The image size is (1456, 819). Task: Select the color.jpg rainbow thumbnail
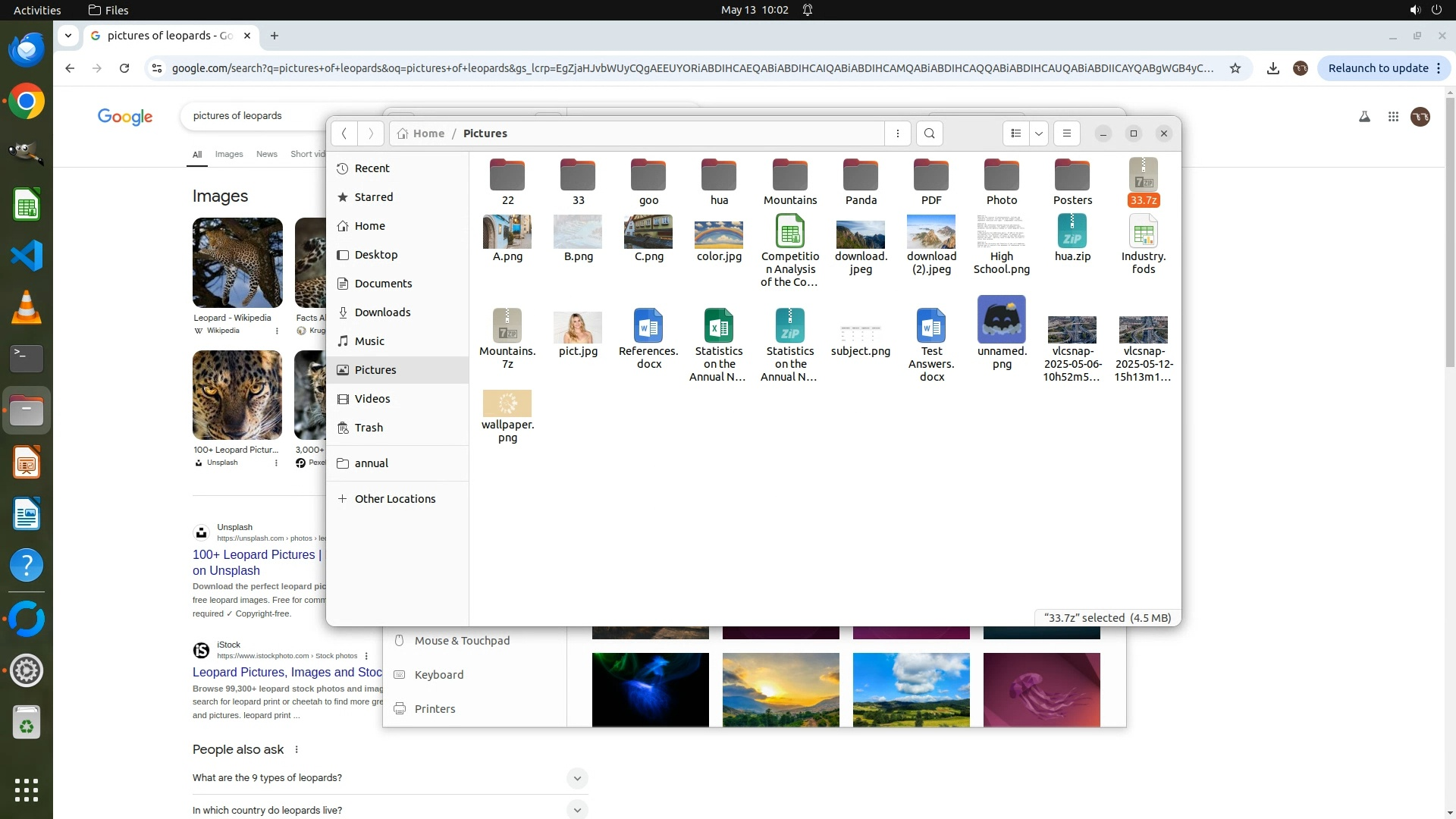click(x=718, y=234)
